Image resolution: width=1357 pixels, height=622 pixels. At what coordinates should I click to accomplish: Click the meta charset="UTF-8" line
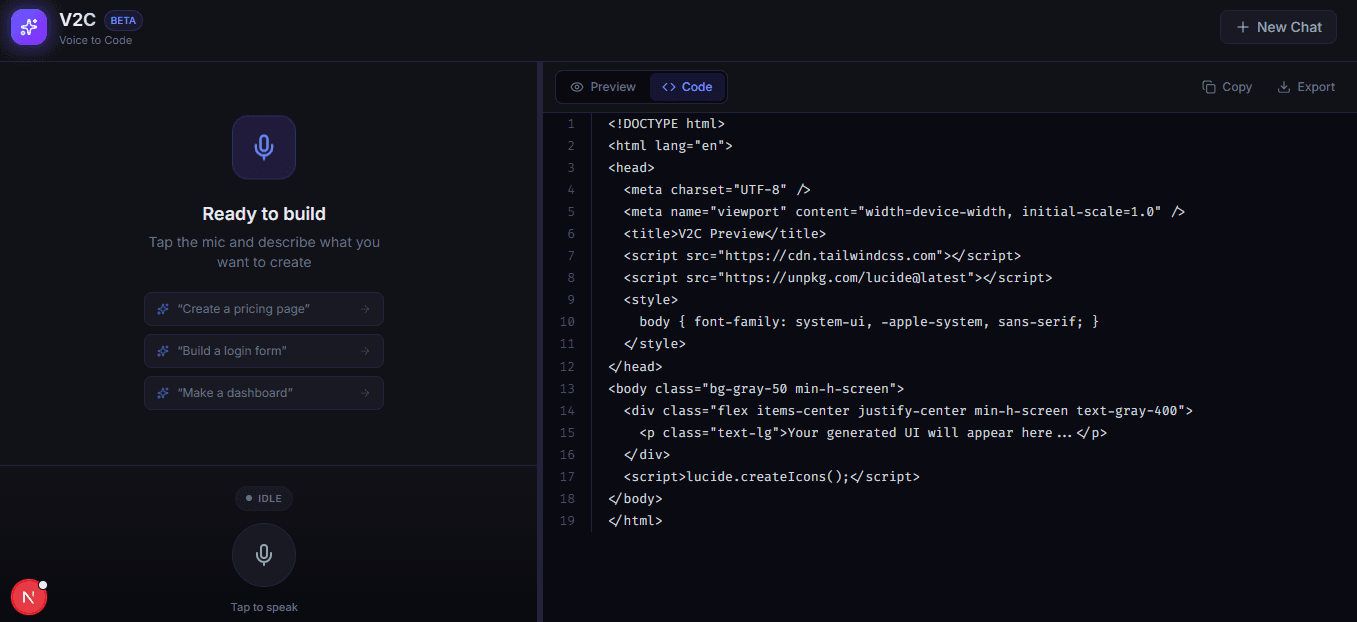coord(717,190)
